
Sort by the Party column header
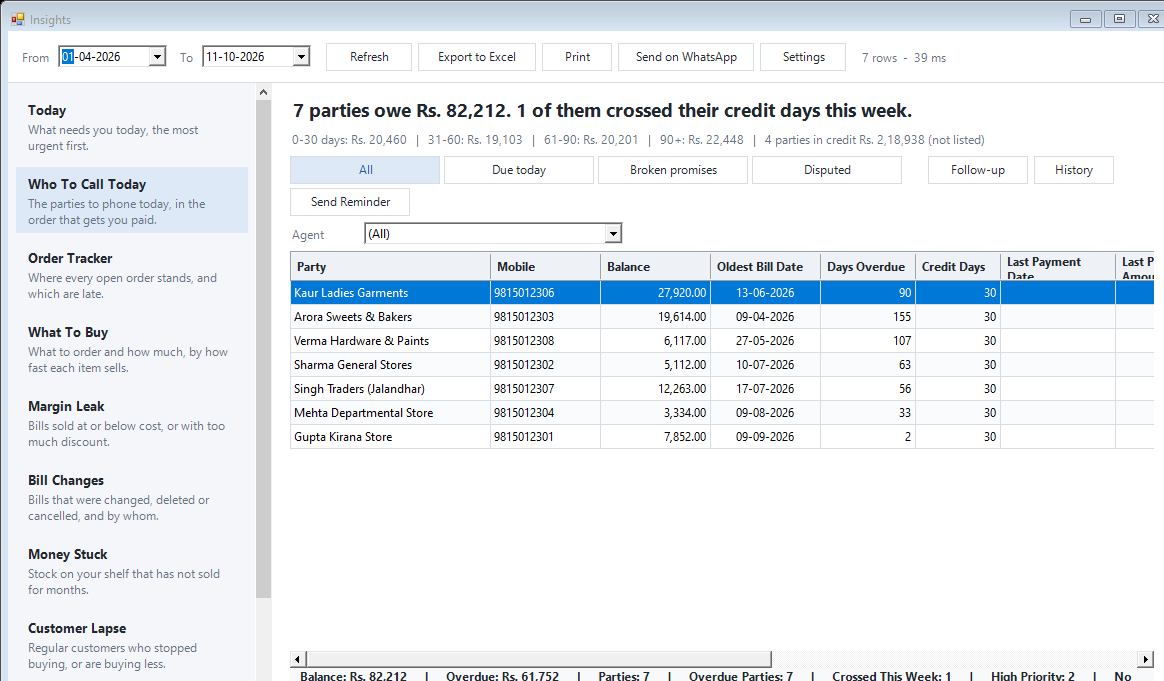(390, 267)
